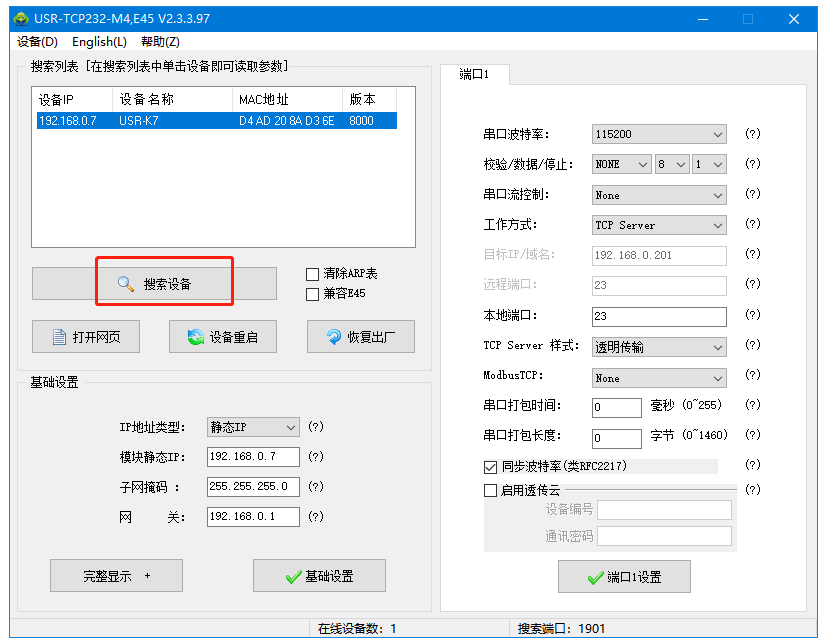The width and height of the screenshot is (820, 644).
Task: Open the 串口波特率 115200 dropdown
Action: (x=660, y=134)
